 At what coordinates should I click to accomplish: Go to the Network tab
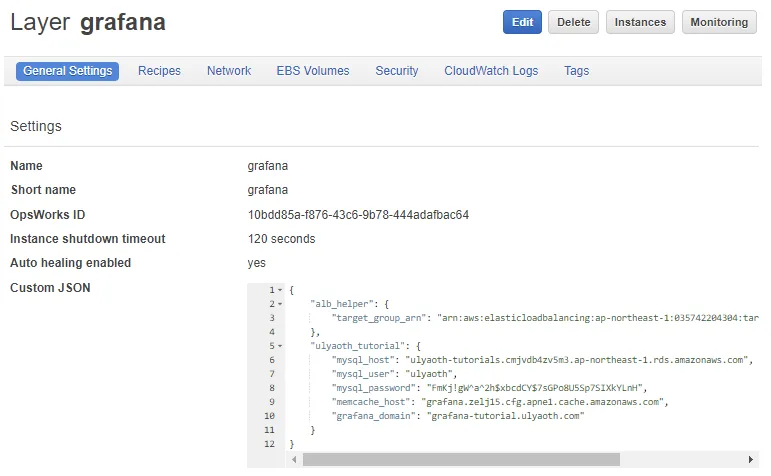(229, 71)
